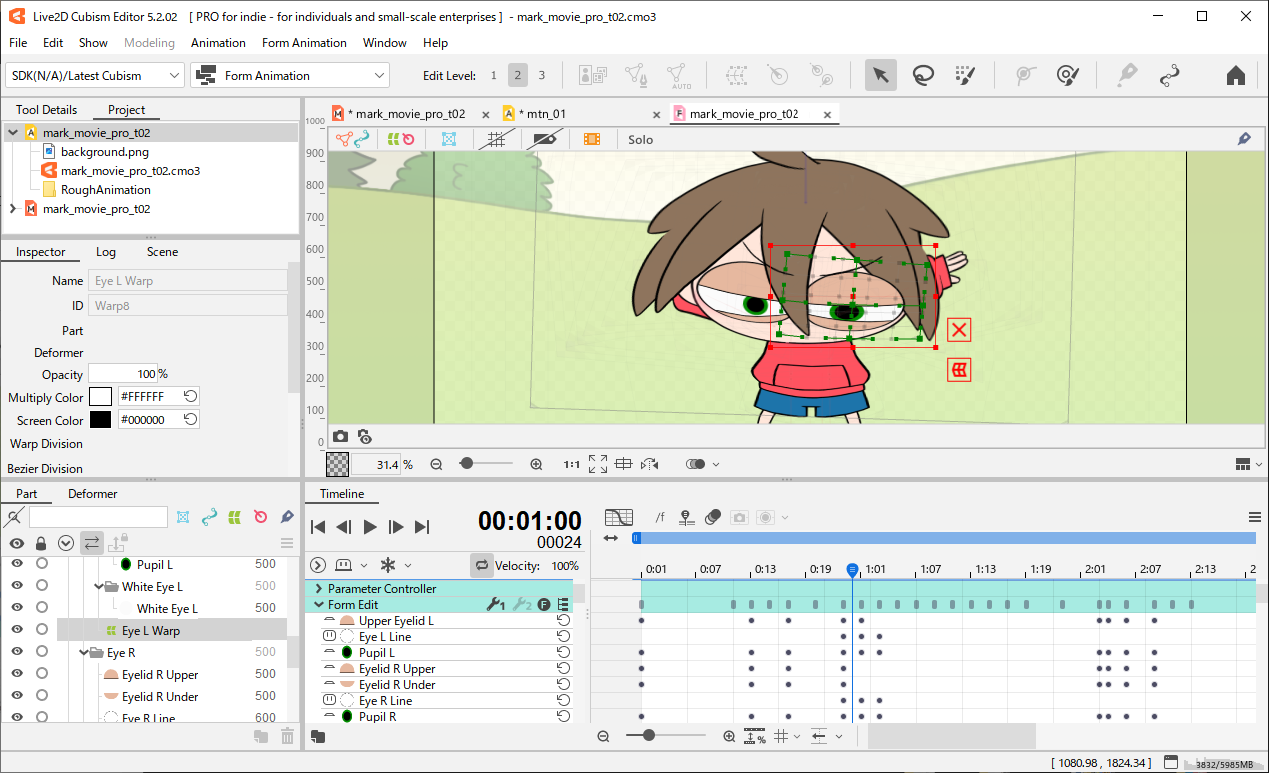This screenshot has width=1269, height=773.
Task: Select Edit Level 3
Action: [542, 75]
